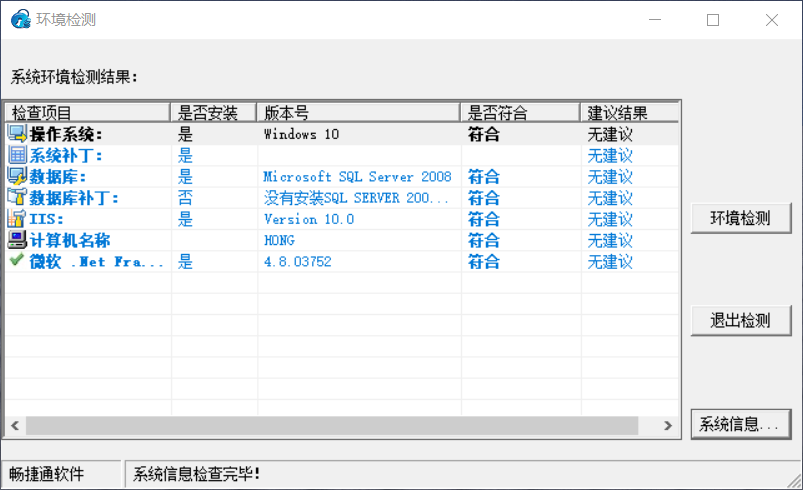Click the Windows 10 version cell
Image resolution: width=803 pixels, height=490 pixels.
[x=301, y=135]
